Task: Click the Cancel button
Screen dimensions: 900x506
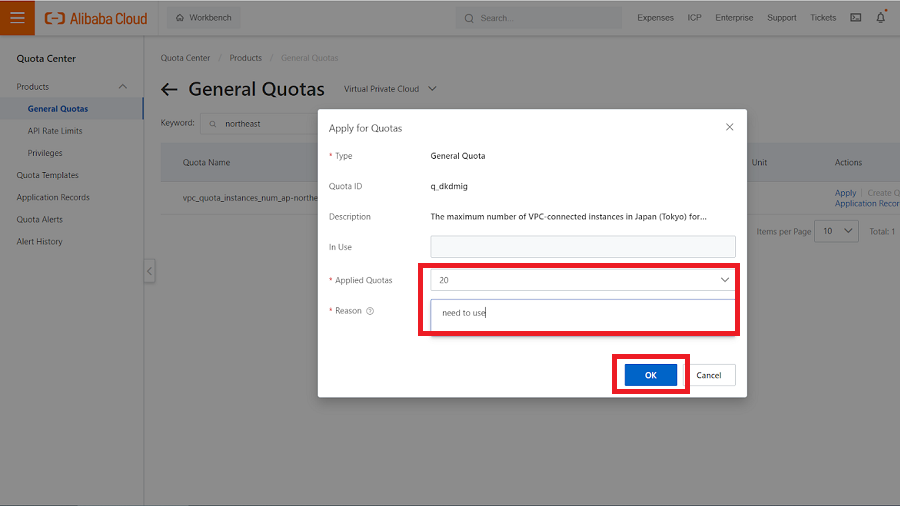Action: pyautogui.click(x=709, y=375)
